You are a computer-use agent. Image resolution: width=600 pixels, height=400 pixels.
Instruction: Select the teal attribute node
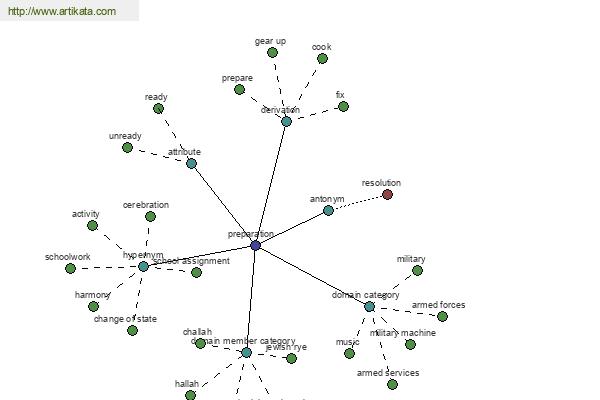(x=191, y=163)
